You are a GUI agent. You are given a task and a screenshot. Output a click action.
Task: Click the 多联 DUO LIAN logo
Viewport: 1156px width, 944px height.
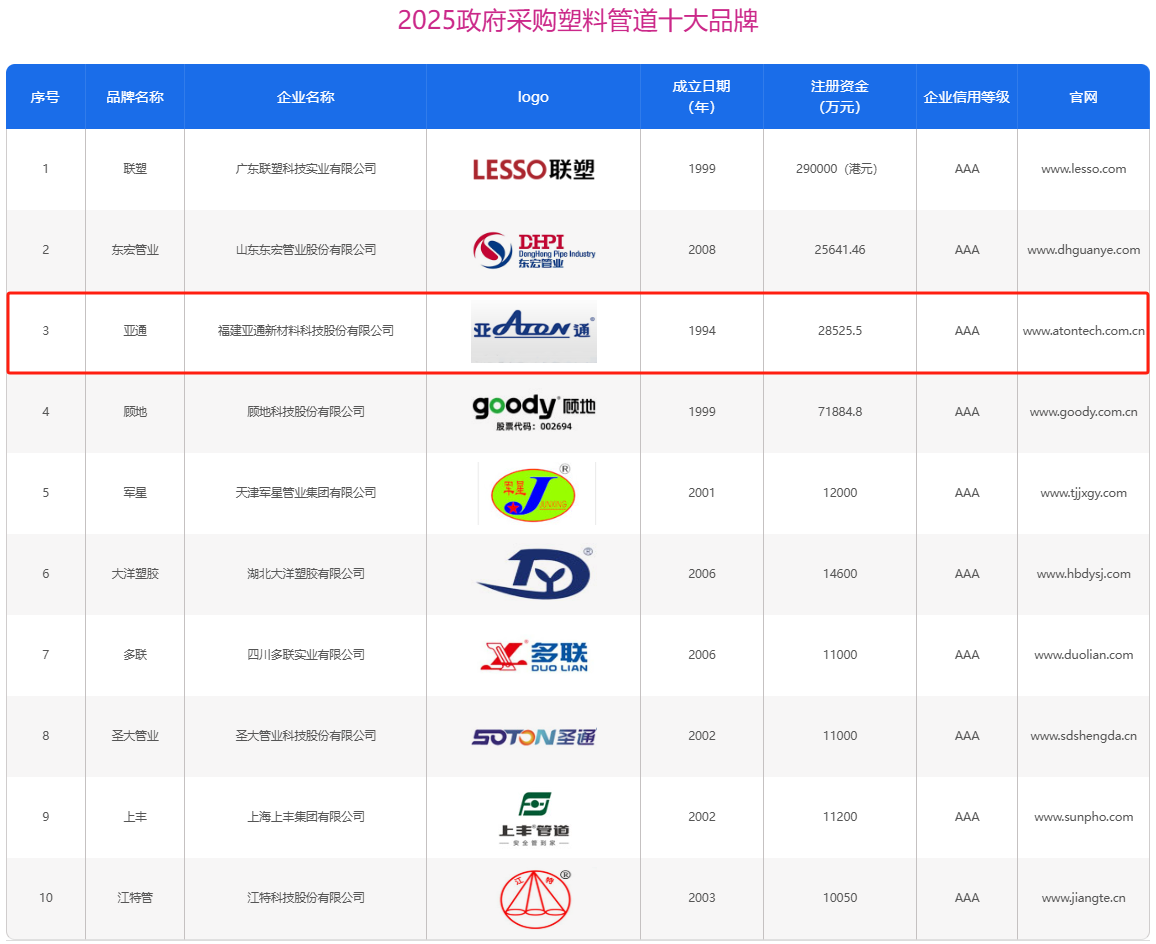pyautogui.click(x=533, y=655)
